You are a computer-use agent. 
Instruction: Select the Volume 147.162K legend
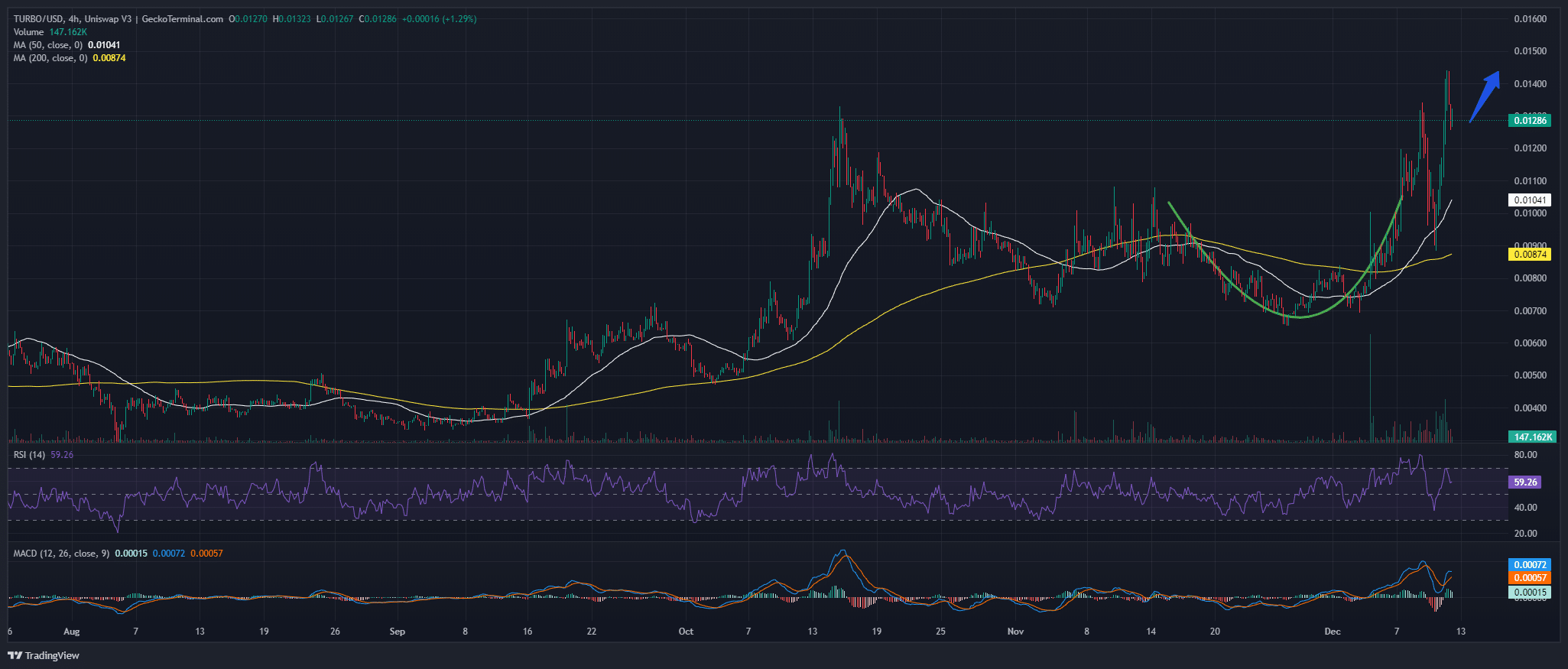tap(50, 32)
